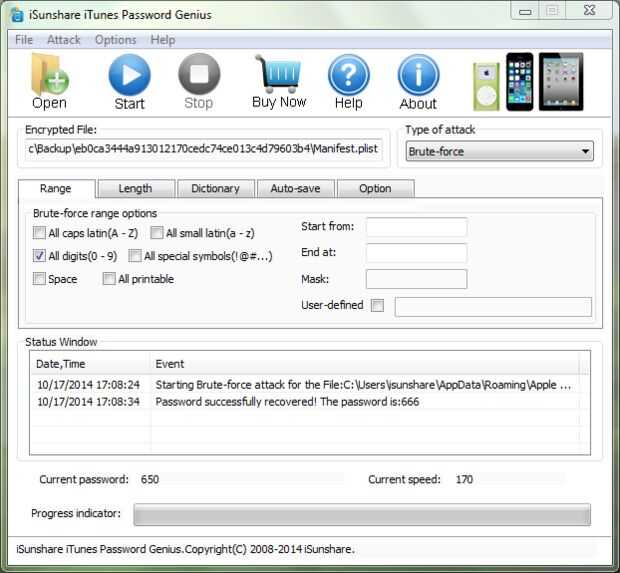Click the copyright status bar text
This screenshot has width=620, height=573.
point(185,549)
